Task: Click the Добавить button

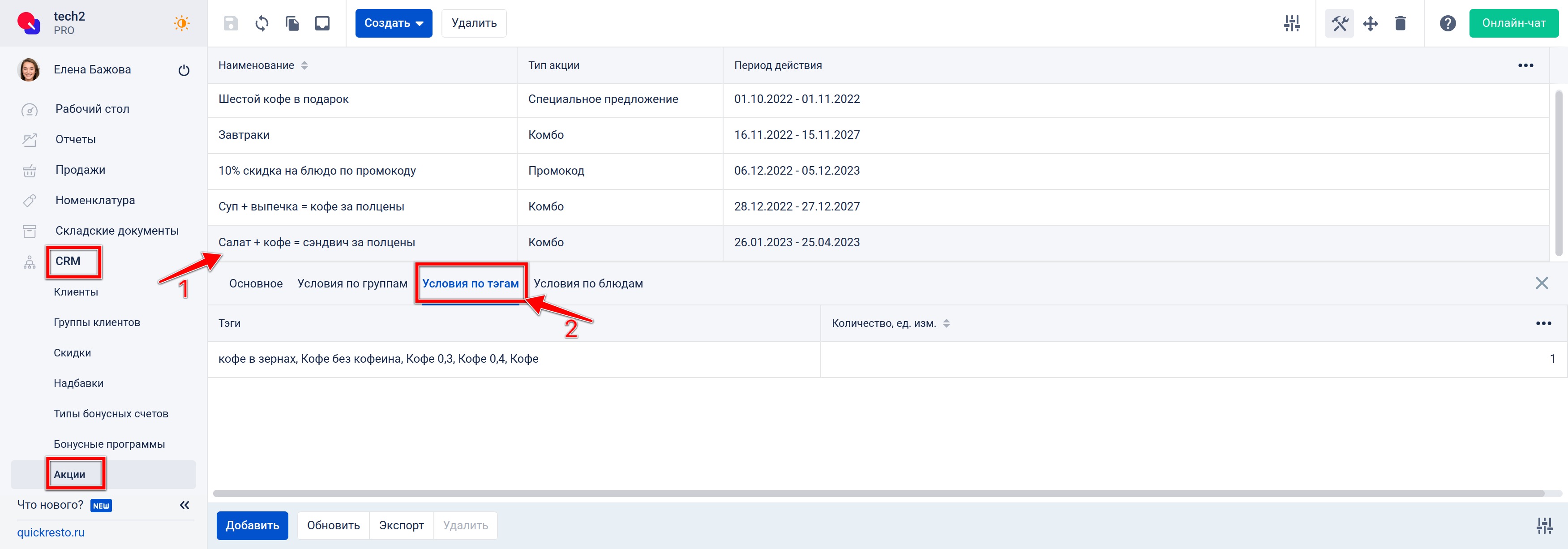Action: [x=252, y=525]
